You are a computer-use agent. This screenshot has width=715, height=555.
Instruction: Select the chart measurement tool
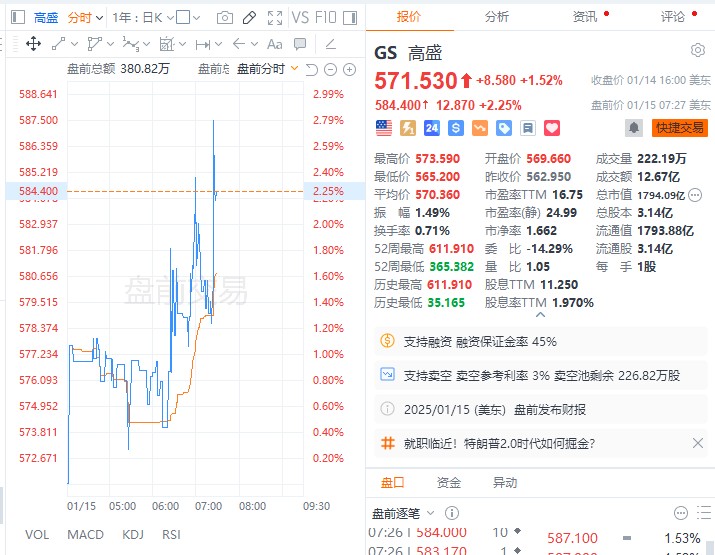[166, 44]
